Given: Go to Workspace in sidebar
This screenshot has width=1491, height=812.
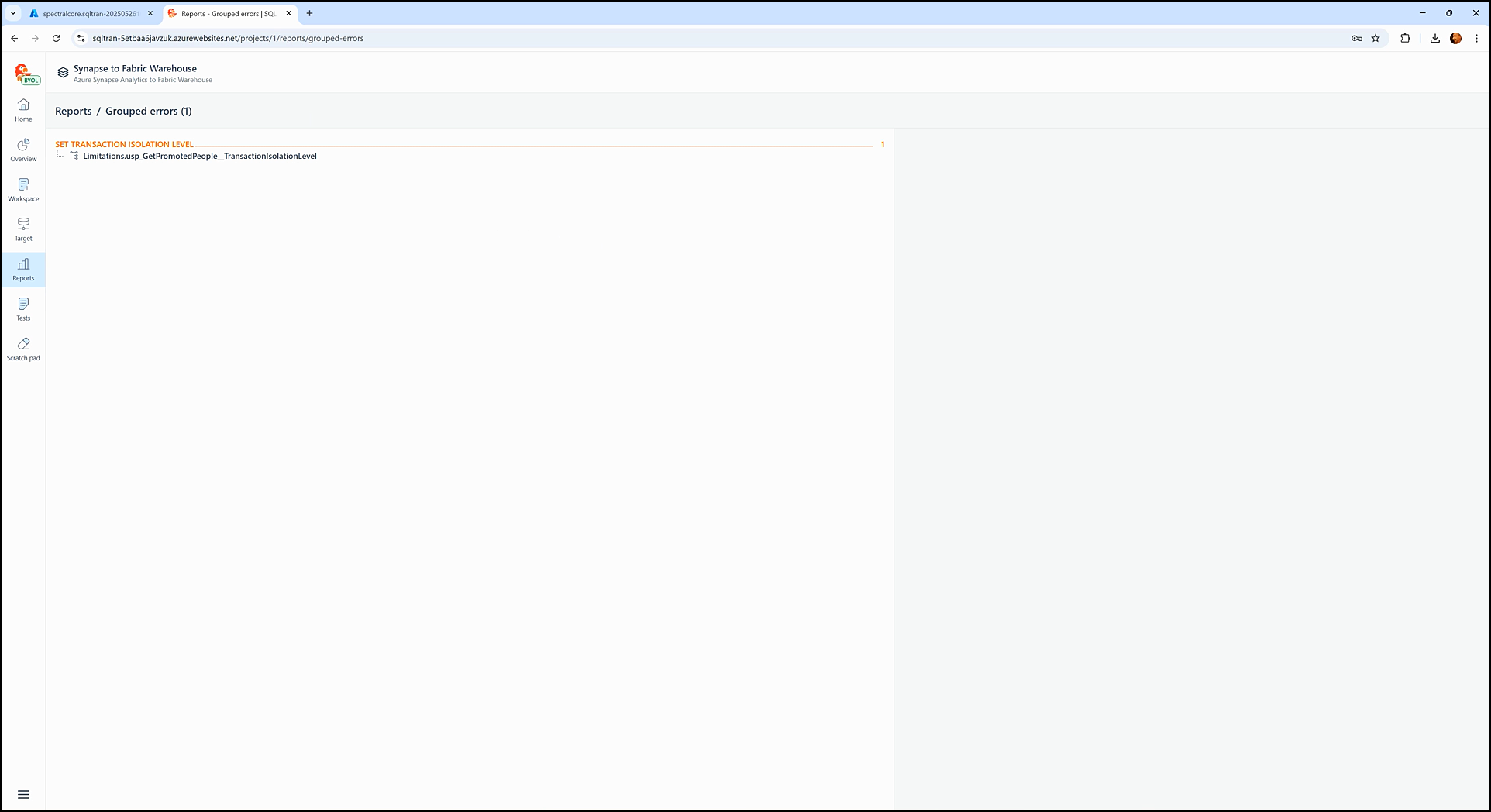Looking at the screenshot, I should 23,190.
